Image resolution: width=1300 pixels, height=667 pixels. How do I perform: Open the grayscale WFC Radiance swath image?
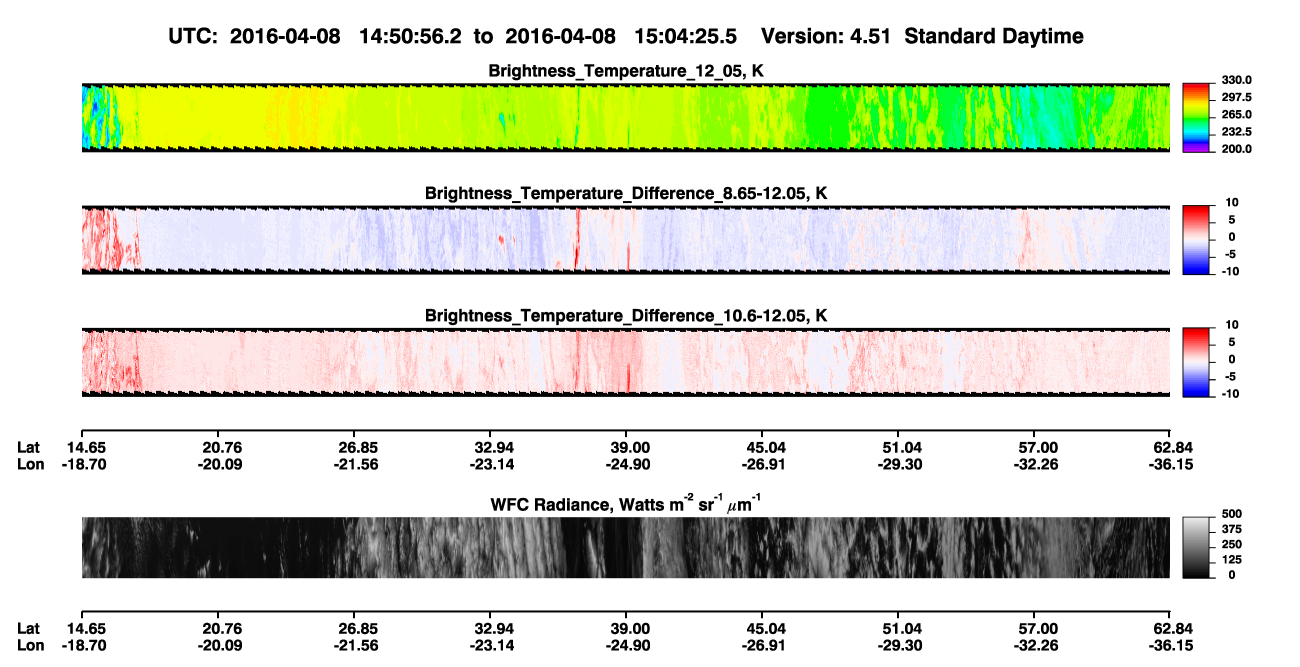(625, 548)
